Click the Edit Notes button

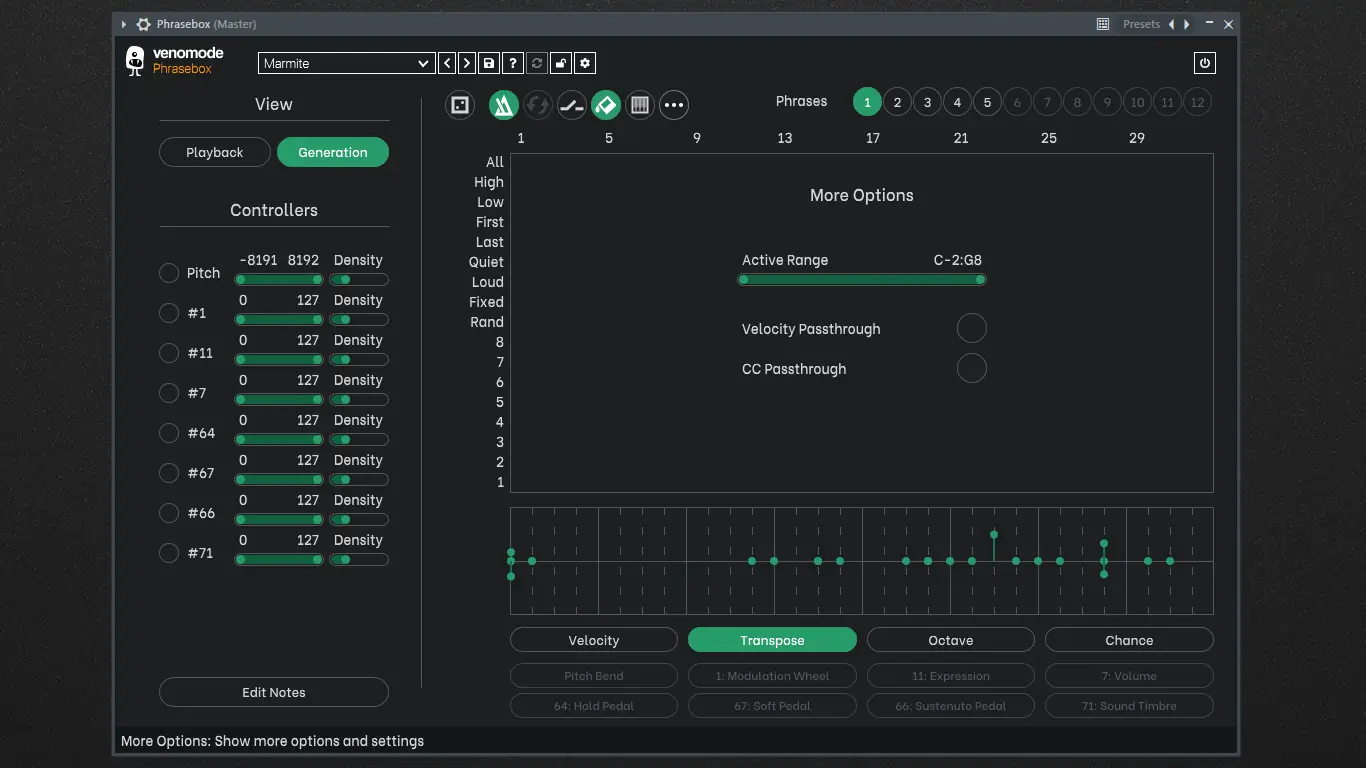tap(274, 692)
